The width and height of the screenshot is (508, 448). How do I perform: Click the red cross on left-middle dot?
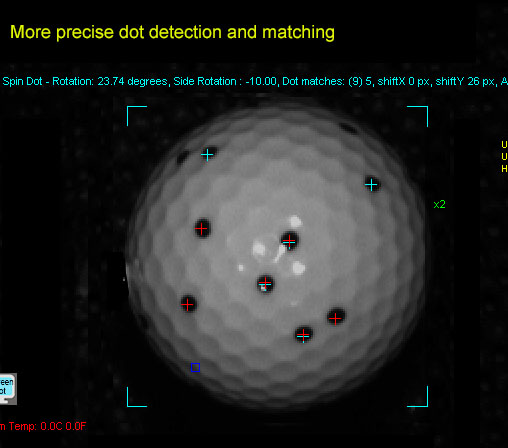tap(201, 229)
